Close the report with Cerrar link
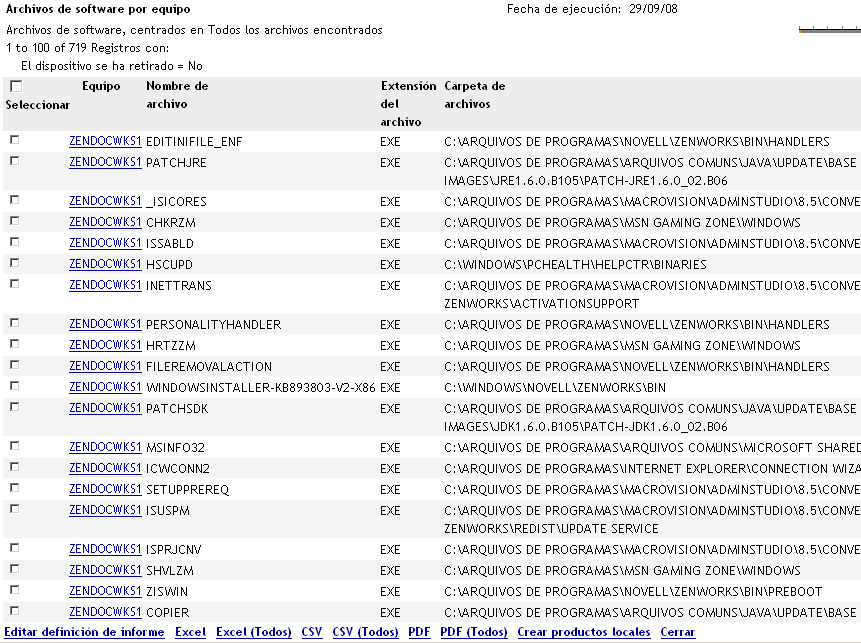This screenshot has width=861, height=643. (678, 632)
